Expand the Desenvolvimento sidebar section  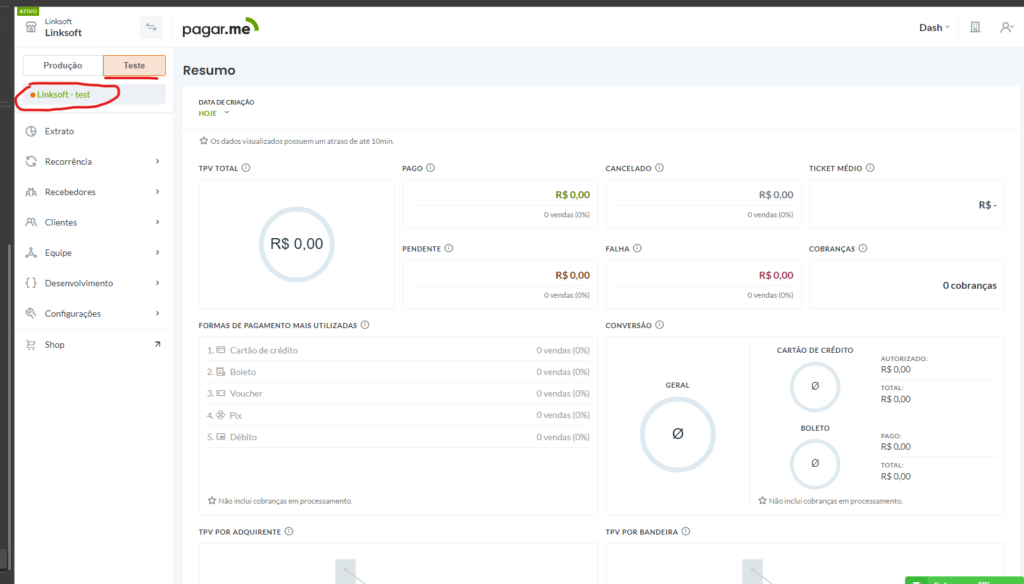93,283
